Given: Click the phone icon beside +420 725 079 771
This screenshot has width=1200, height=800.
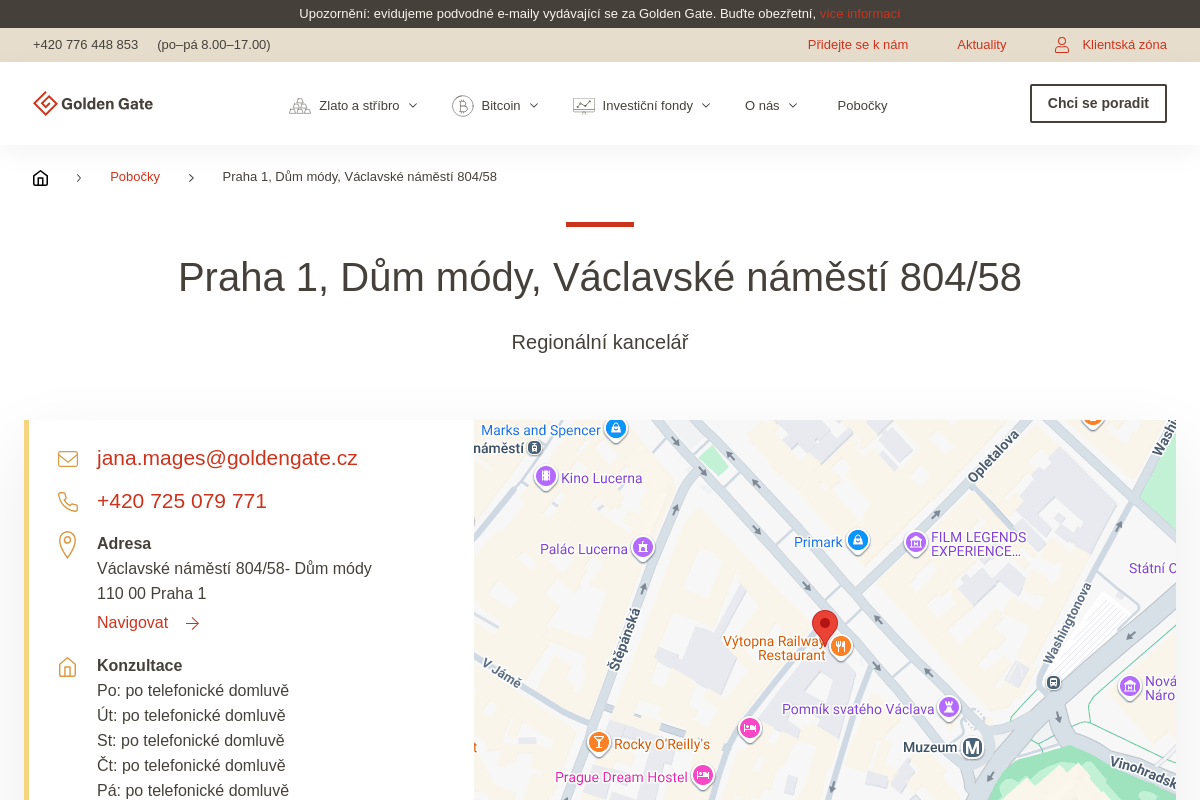Looking at the screenshot, I should click(x=68, y=502).
